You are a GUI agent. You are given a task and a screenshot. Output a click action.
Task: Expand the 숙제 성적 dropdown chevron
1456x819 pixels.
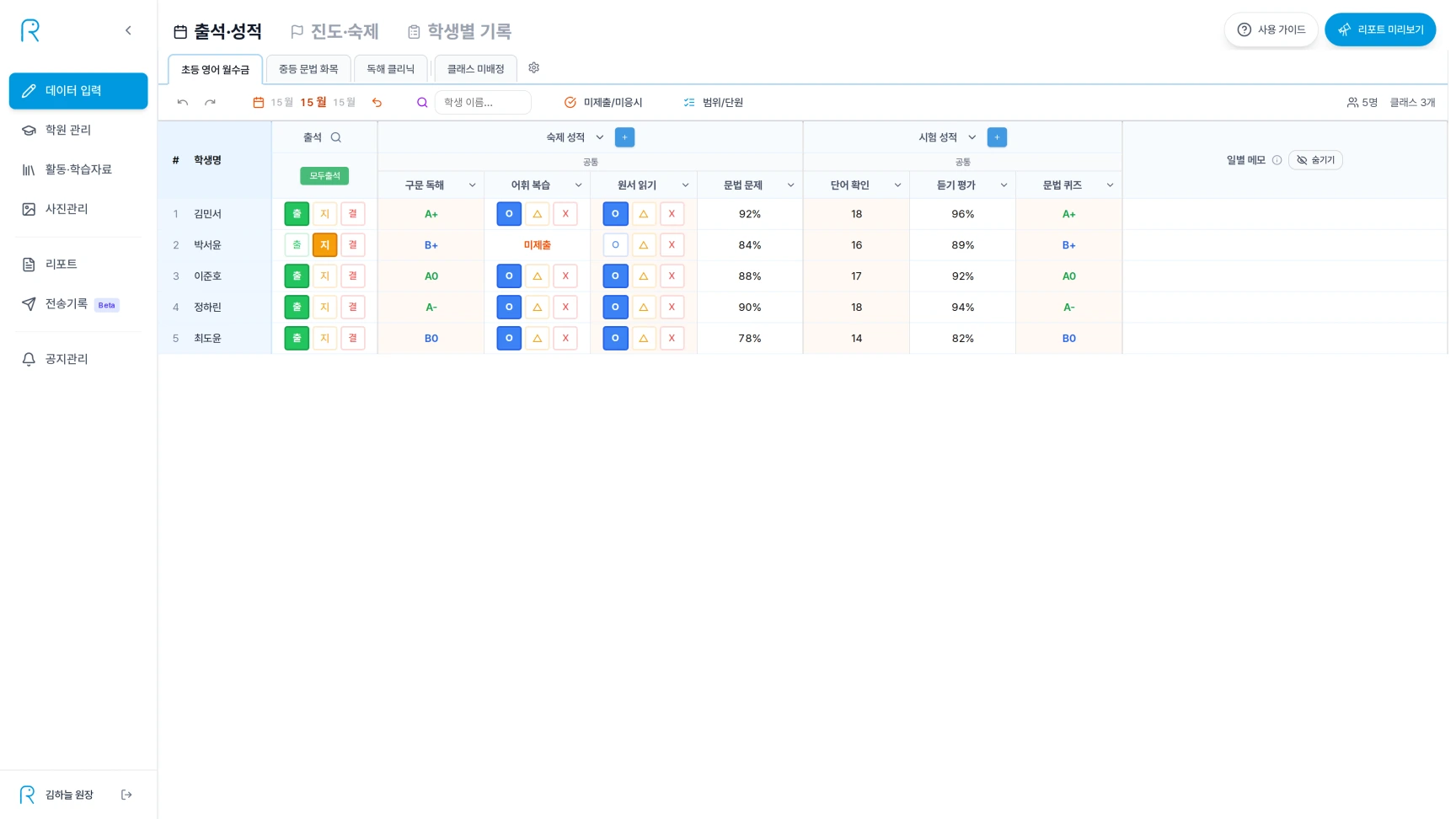click(600, 137)
